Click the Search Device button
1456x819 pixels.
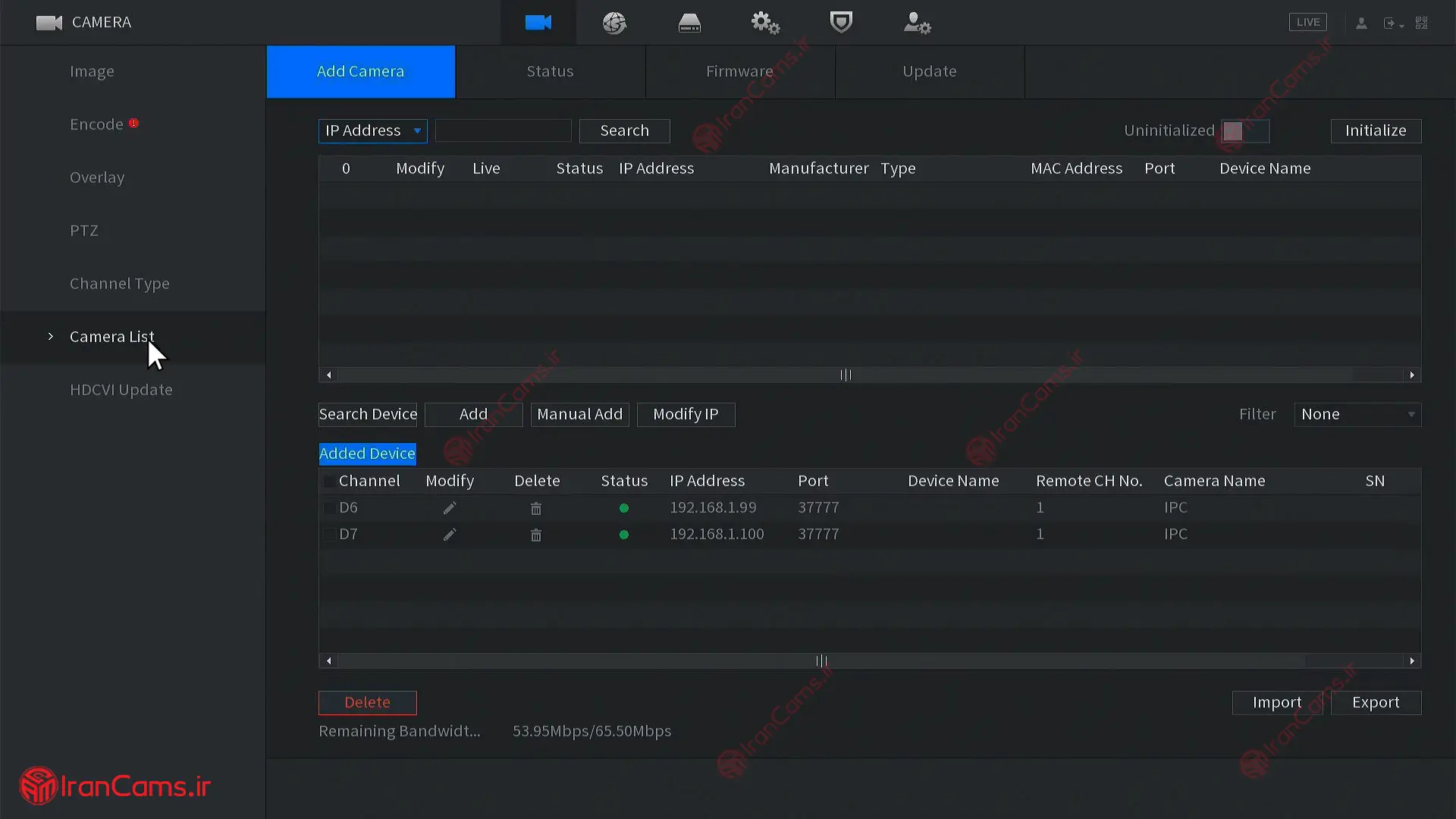[368, 414]
